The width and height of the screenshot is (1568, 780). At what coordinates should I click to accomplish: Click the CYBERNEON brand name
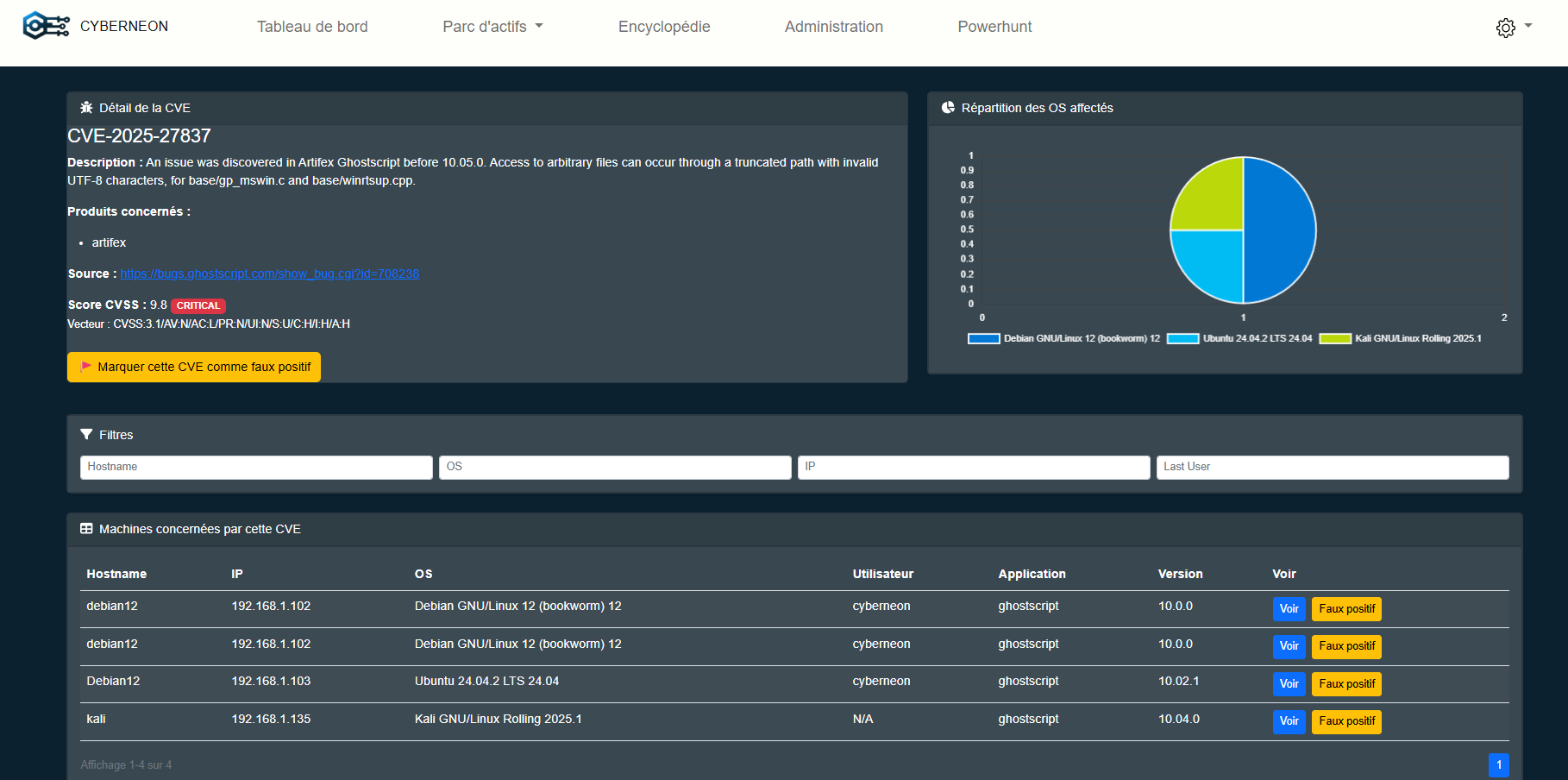click(x=124, y=27)
